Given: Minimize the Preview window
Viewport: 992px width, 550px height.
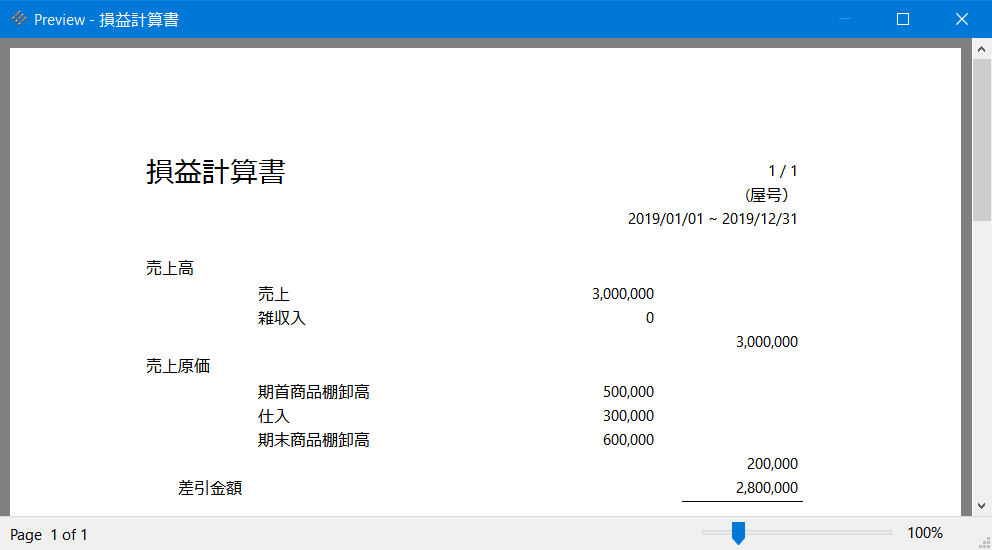Looking at the screenshot, I should coord(845,19).
